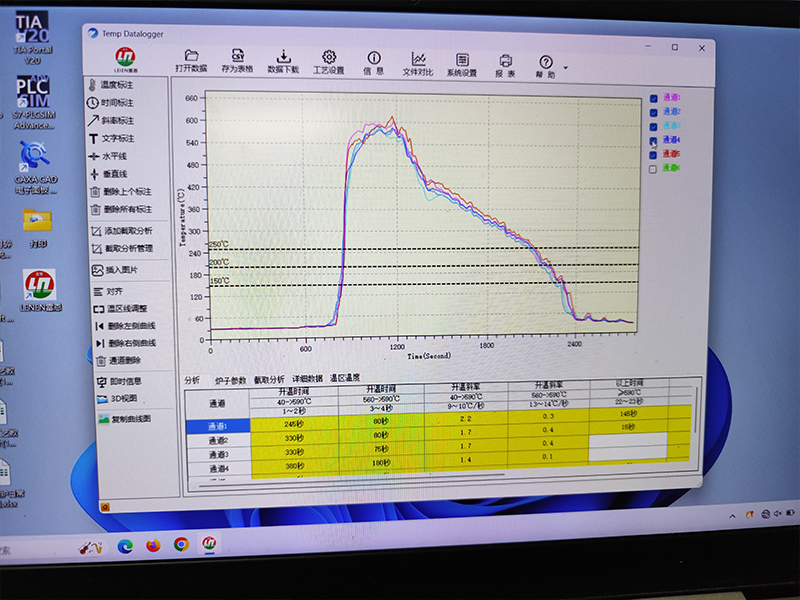800x600 pixels.
Task: Toggle the 通道3 channel checkbox
Action: click(654, 126)
